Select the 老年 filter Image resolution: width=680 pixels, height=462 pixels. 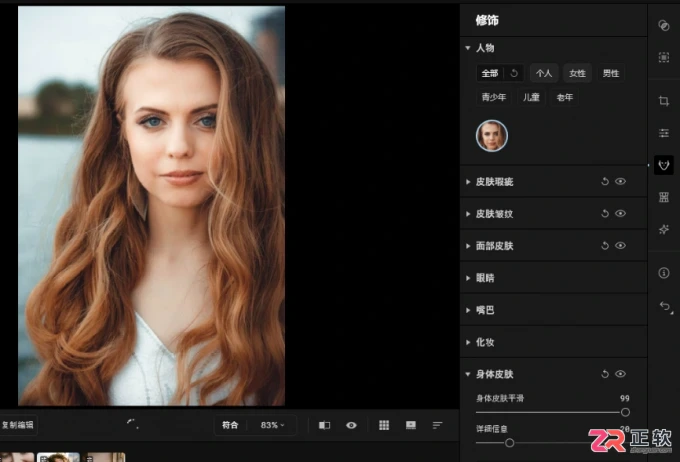click(x=564, y=97)
